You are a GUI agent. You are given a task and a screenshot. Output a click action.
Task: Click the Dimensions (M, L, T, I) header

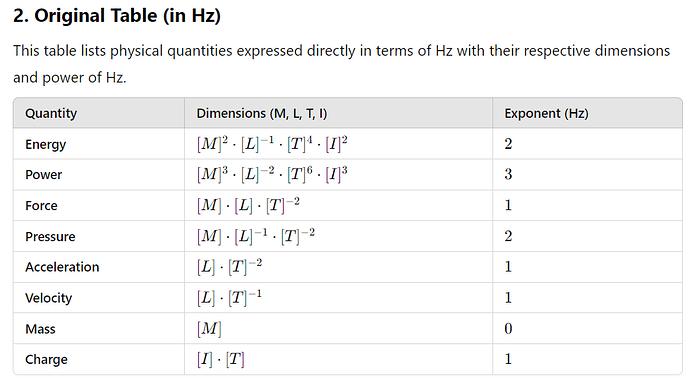click(x=262, y=114)
